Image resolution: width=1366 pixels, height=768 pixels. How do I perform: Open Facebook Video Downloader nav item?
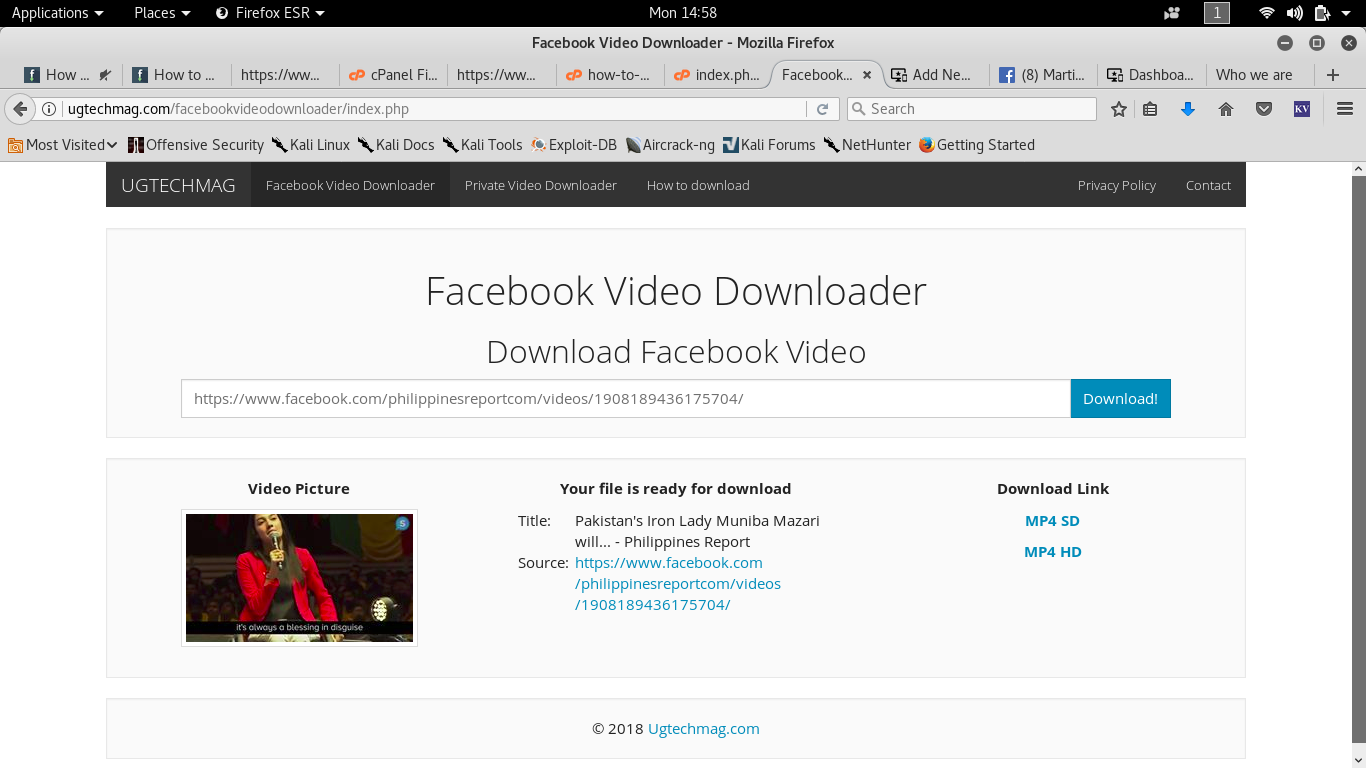[x=350, y=185]
